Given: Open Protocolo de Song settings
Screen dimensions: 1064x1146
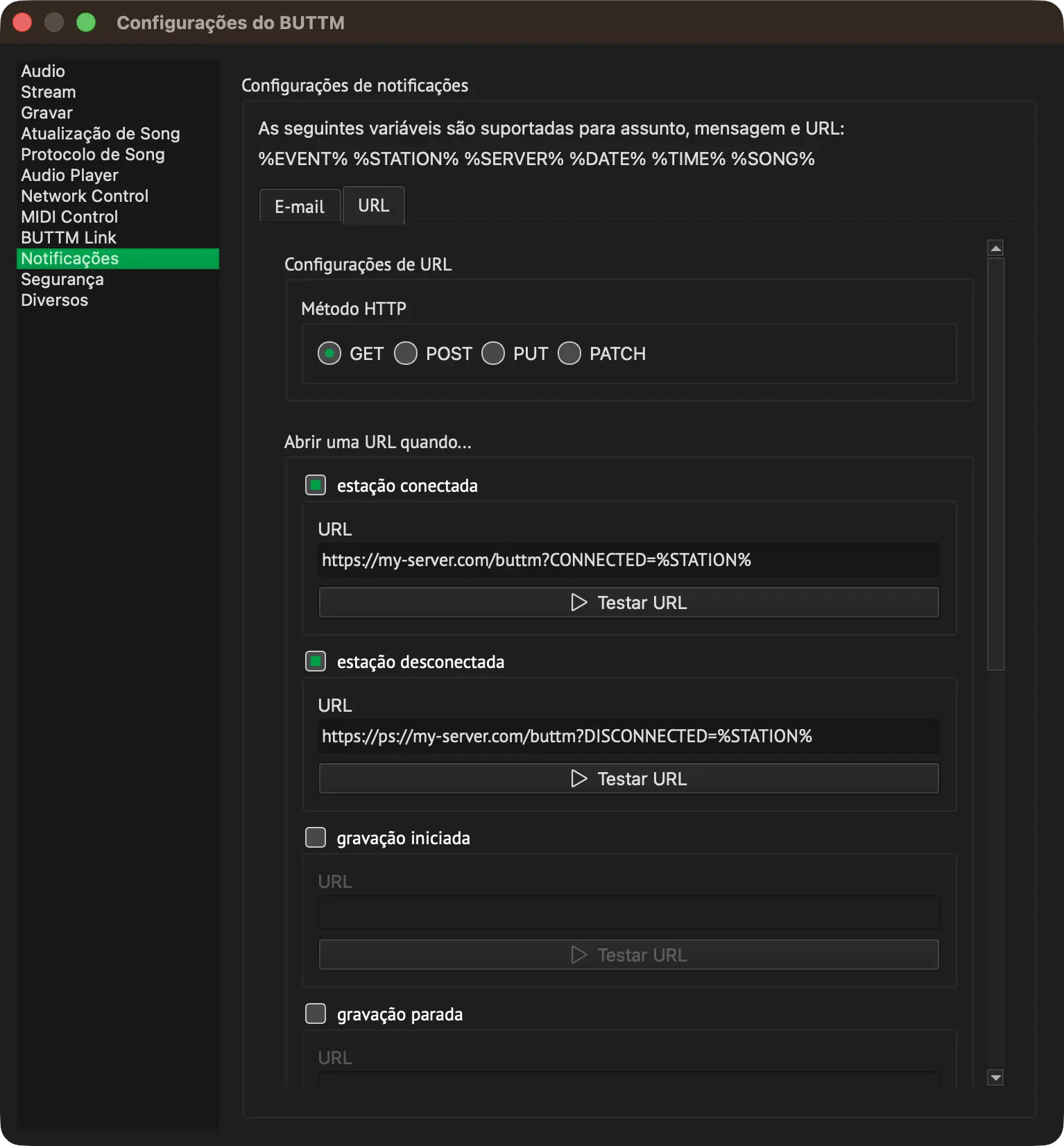Looking at the screenshot, I should coord(118,154).
